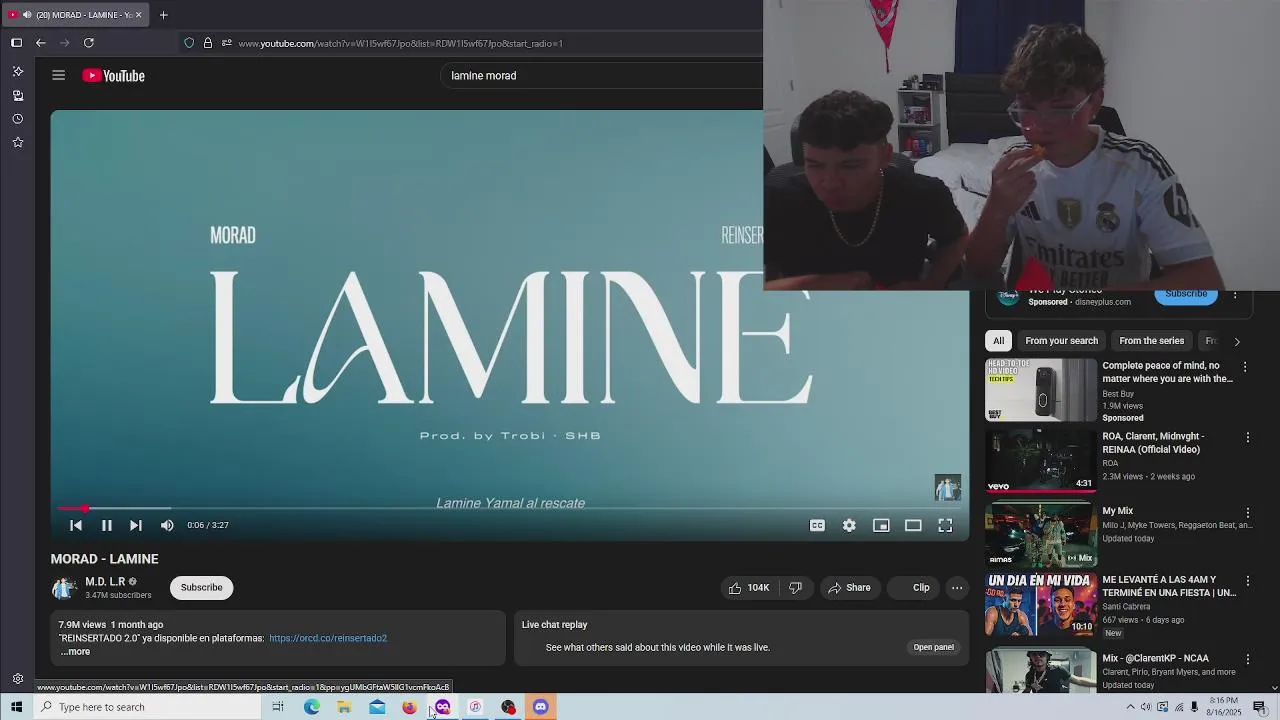Open sidebar settings gear at bottom left

pos(17,679)
